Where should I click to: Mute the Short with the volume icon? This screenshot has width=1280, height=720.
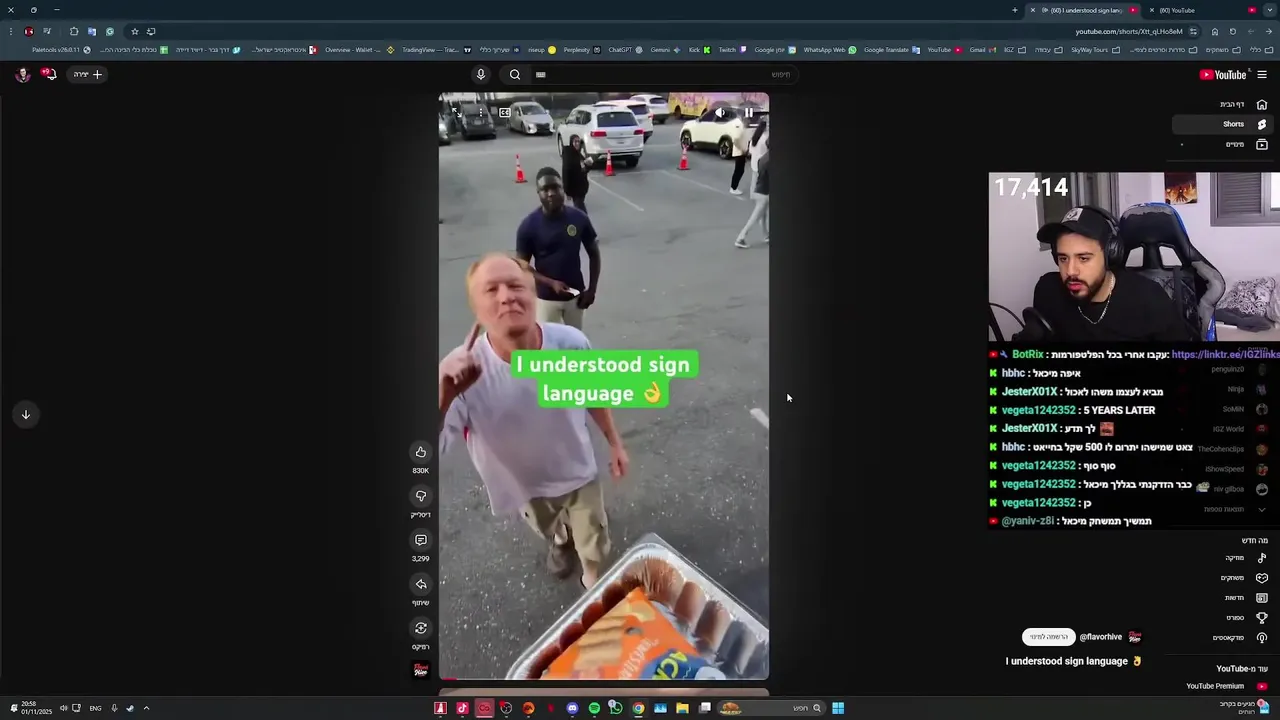(x=720, y=113)
